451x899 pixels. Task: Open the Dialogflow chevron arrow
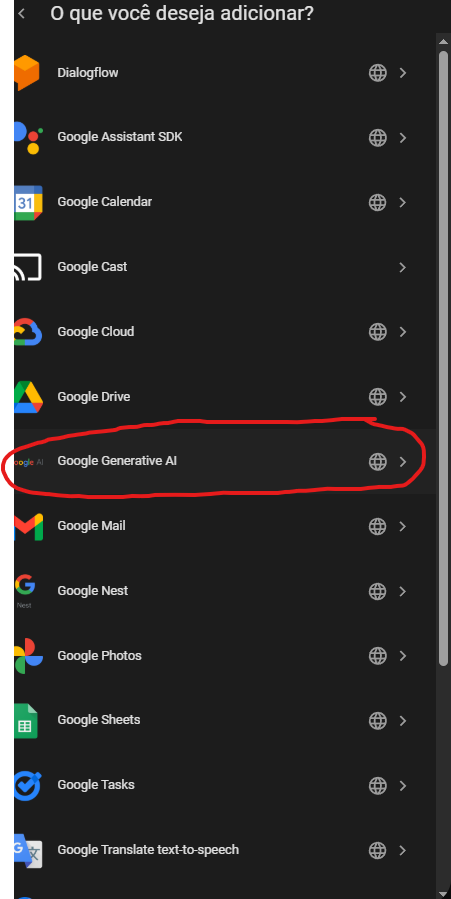[x=402, y=73]
